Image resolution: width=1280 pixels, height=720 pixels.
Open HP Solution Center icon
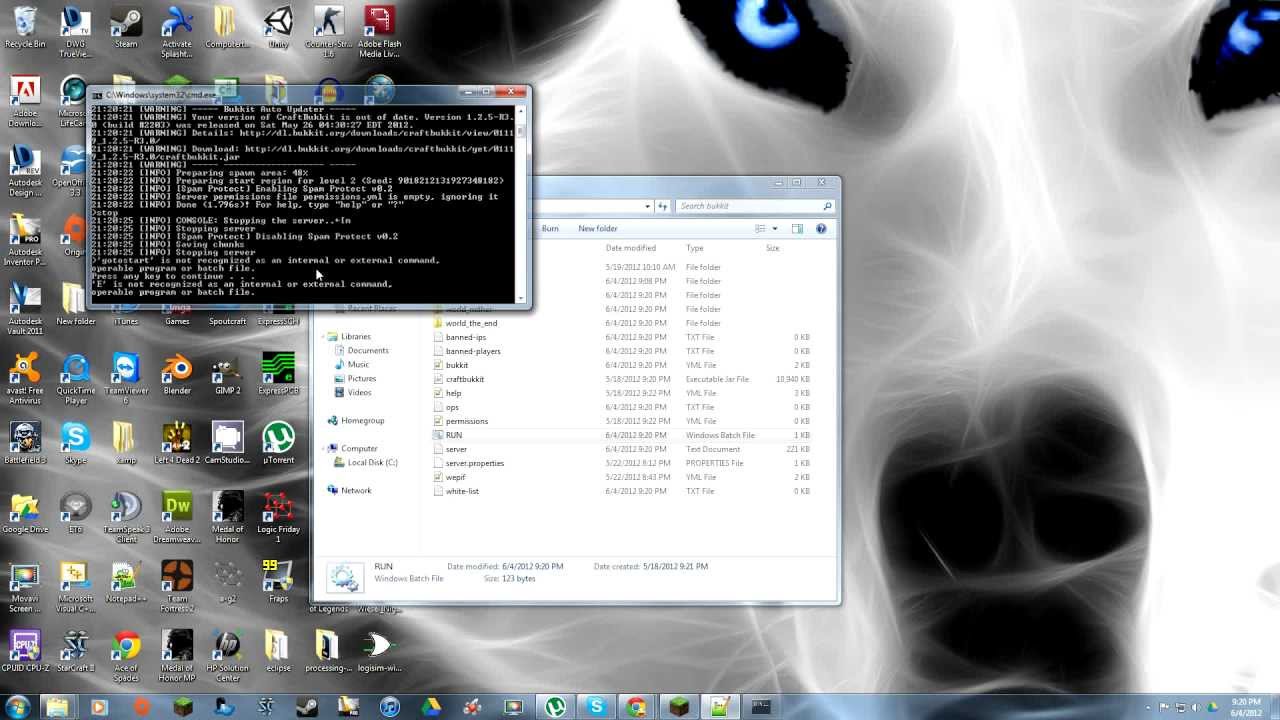coord(227,655)
